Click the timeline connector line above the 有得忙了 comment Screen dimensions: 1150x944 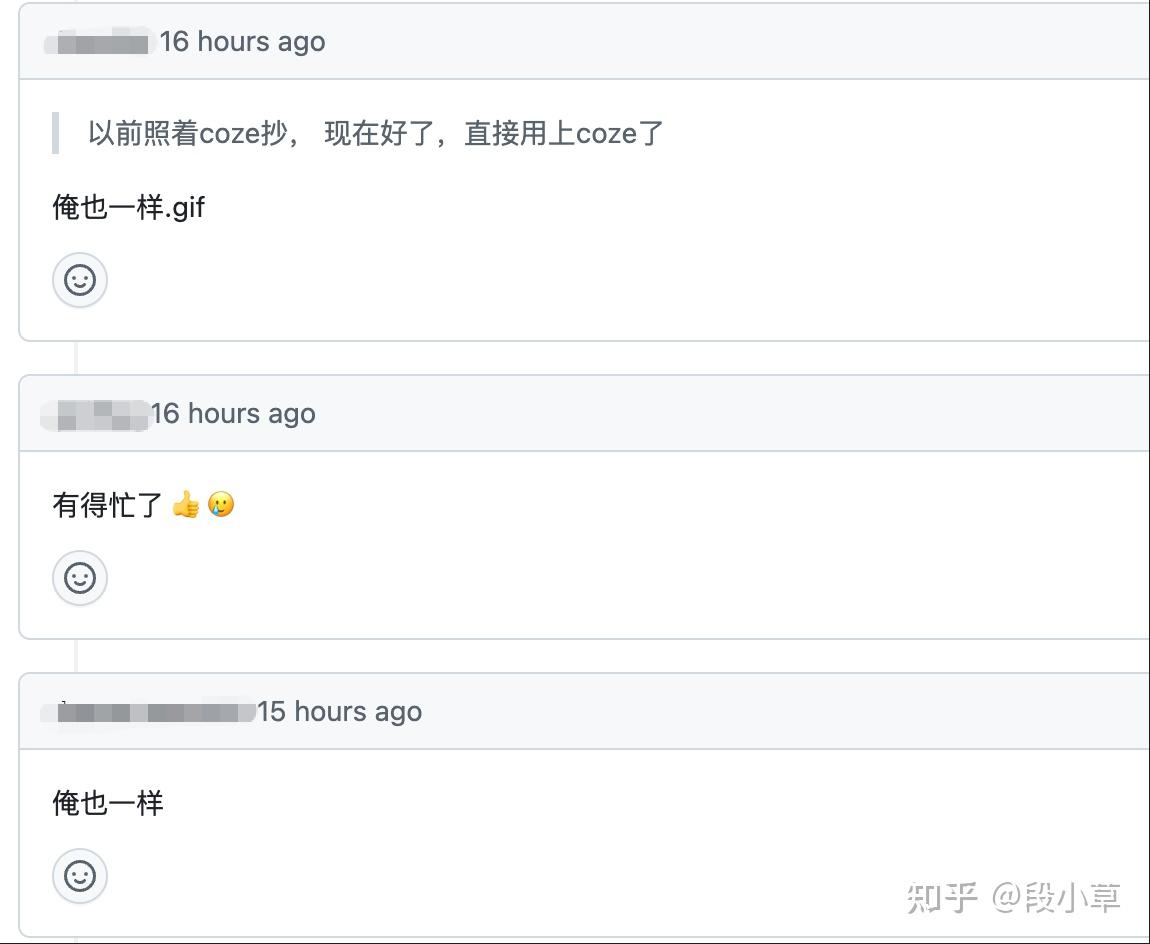tap(76, 358)
